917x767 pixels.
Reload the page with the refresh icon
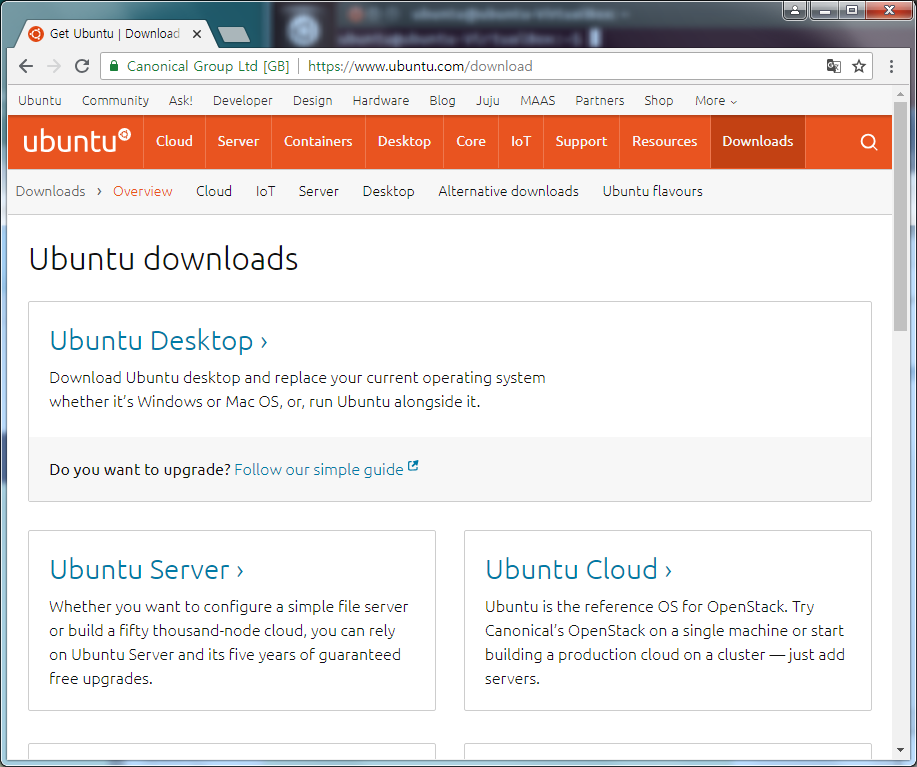[x=82, y=66]
